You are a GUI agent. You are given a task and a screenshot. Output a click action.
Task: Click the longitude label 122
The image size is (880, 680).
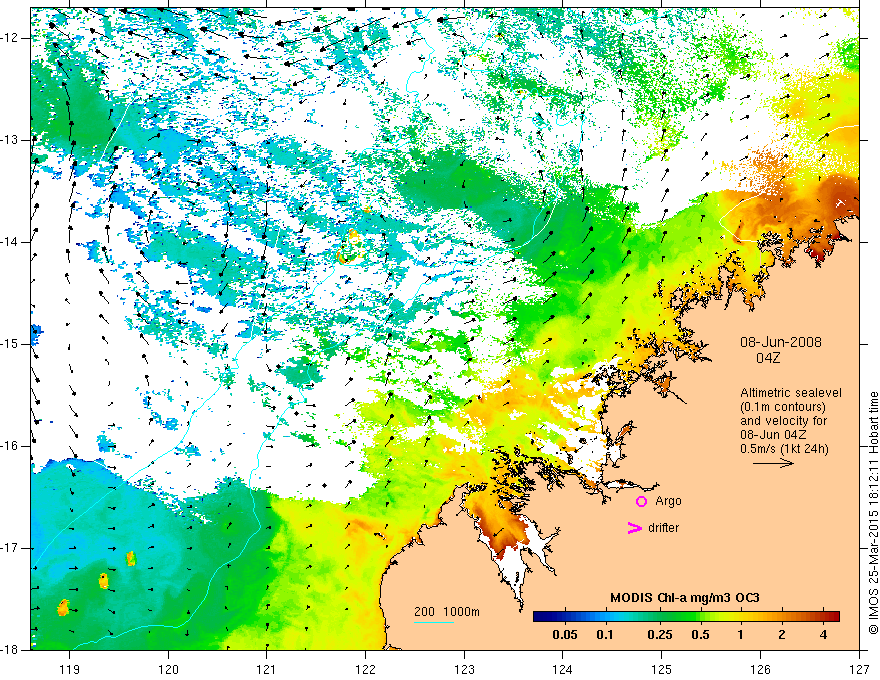click(365, 669)
